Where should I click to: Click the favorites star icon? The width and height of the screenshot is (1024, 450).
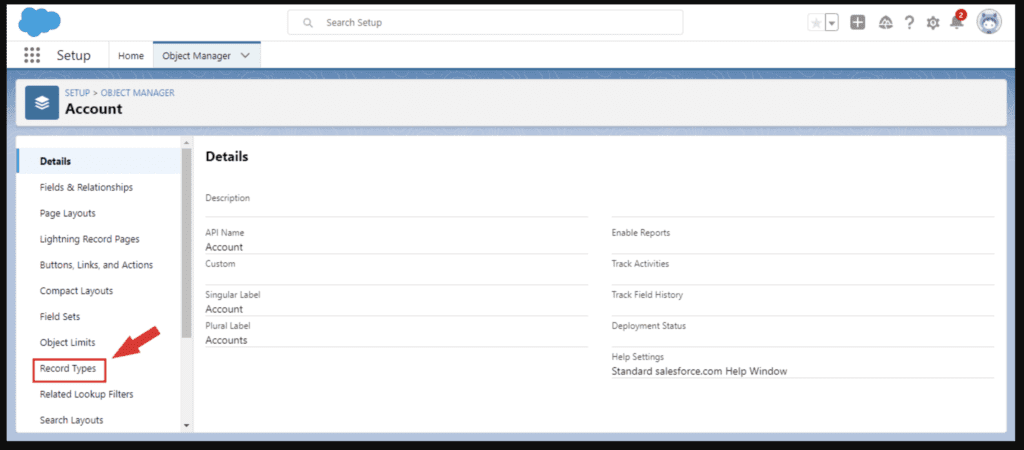pos(816,23)
